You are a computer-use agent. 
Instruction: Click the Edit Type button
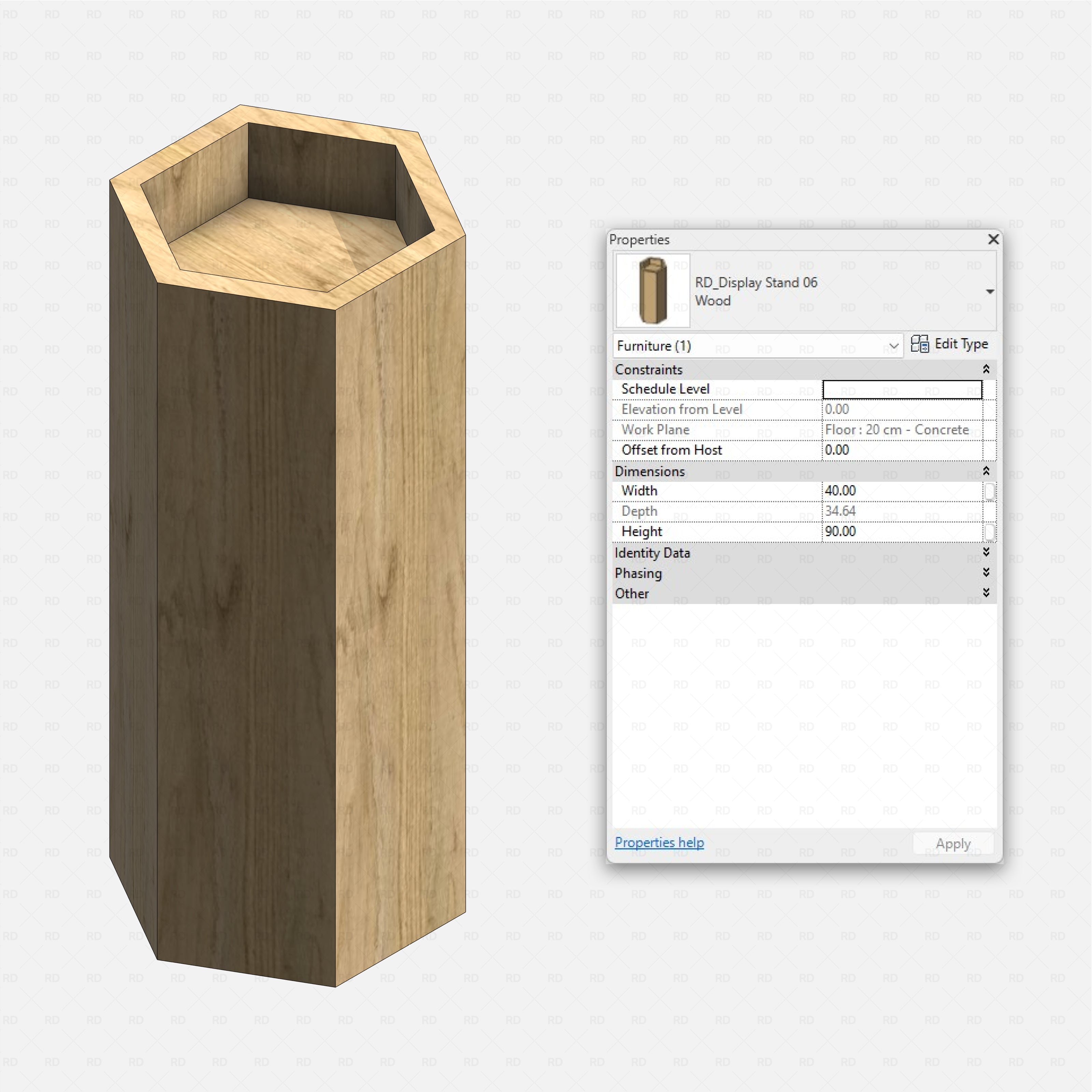[x=950, y=344]
